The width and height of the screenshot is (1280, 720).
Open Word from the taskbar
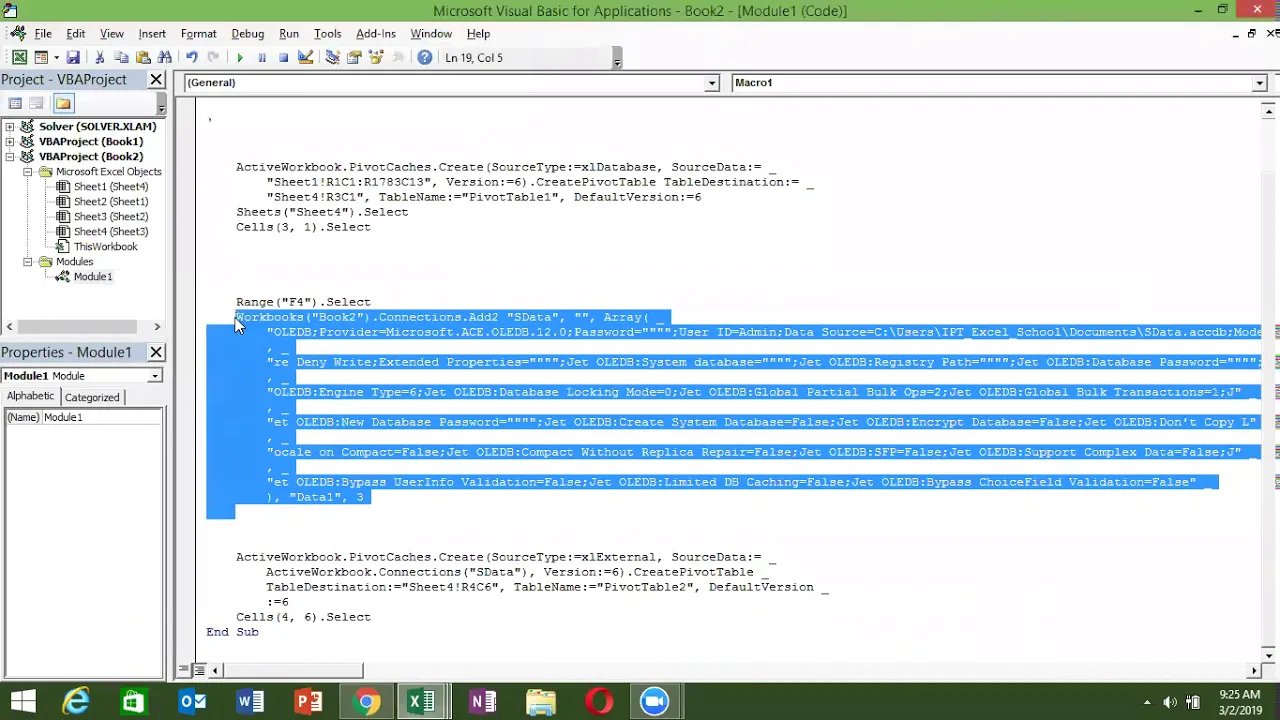click(250, 702)
